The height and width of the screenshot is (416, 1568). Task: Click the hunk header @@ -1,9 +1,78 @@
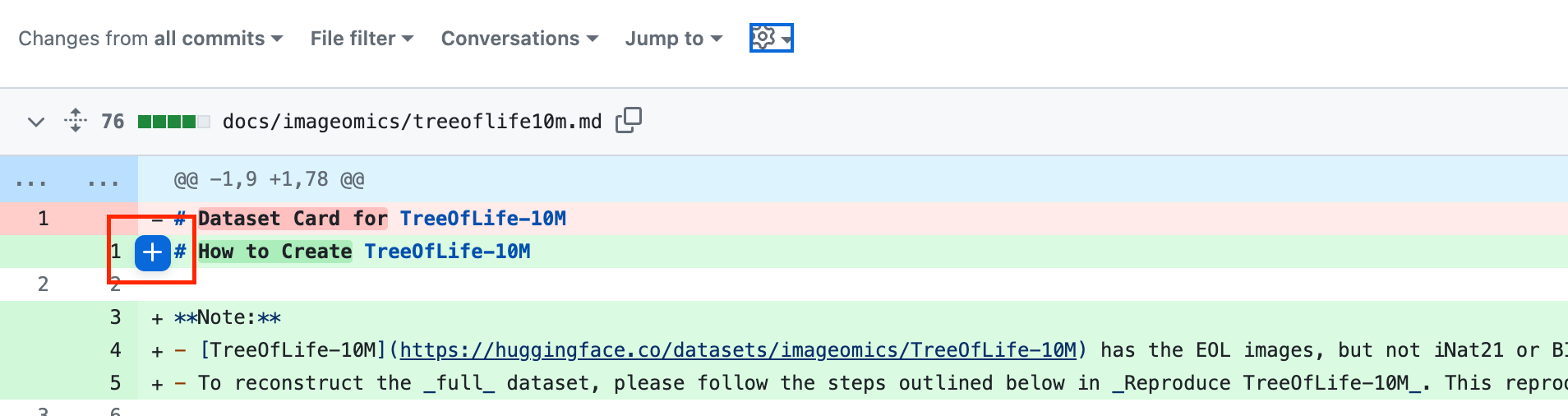pos(269,179)
